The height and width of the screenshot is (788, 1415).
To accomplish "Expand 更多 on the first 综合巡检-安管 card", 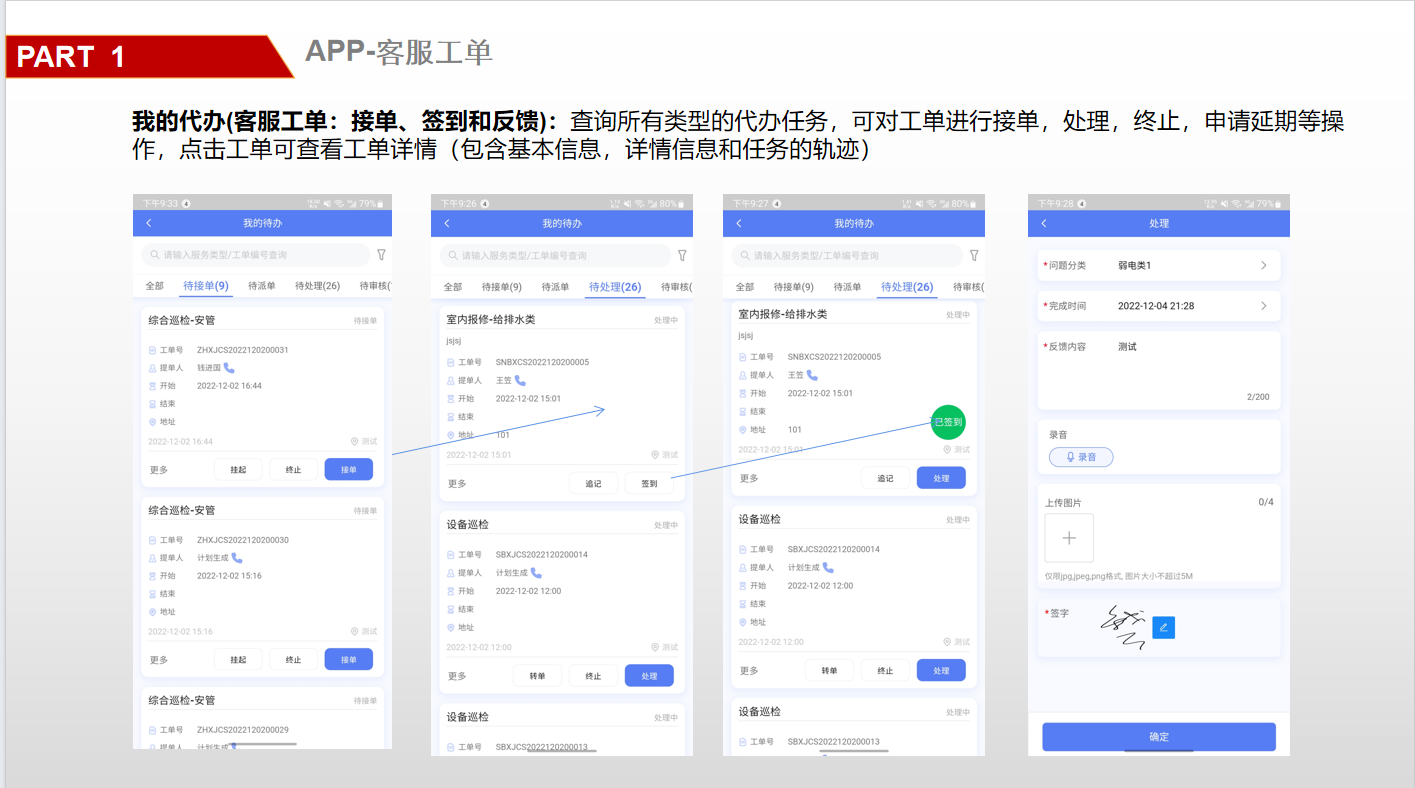I will pyautogui.click(x=159, y=470).
